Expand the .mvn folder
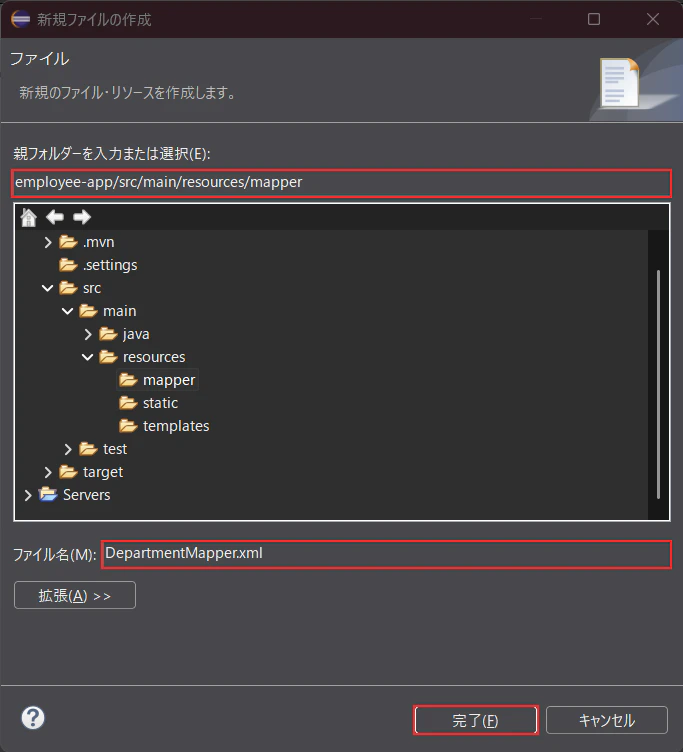The image size is (683, 752). (47, 242)
